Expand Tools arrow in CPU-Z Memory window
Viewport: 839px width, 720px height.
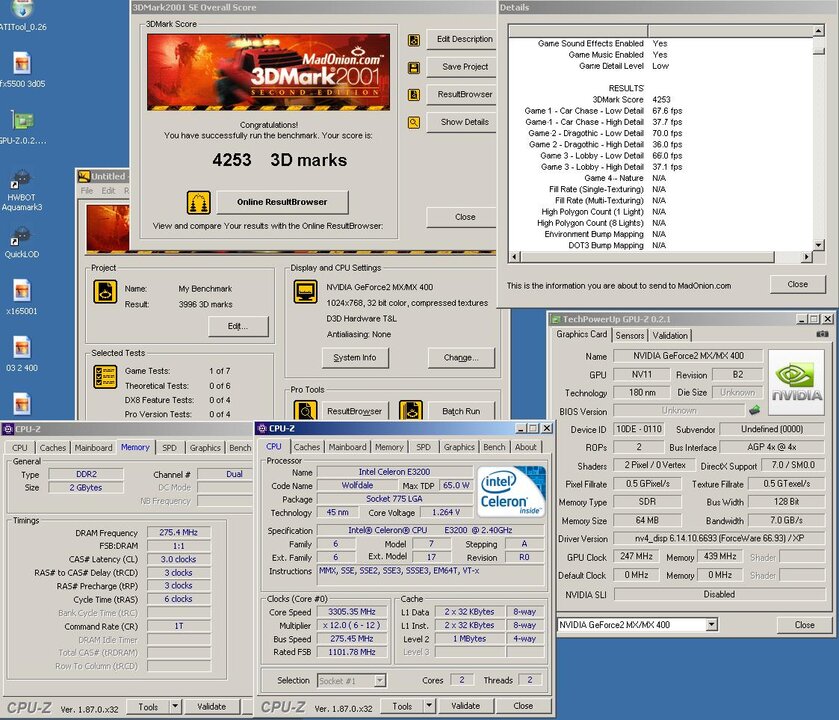click(x=174, y=707)
